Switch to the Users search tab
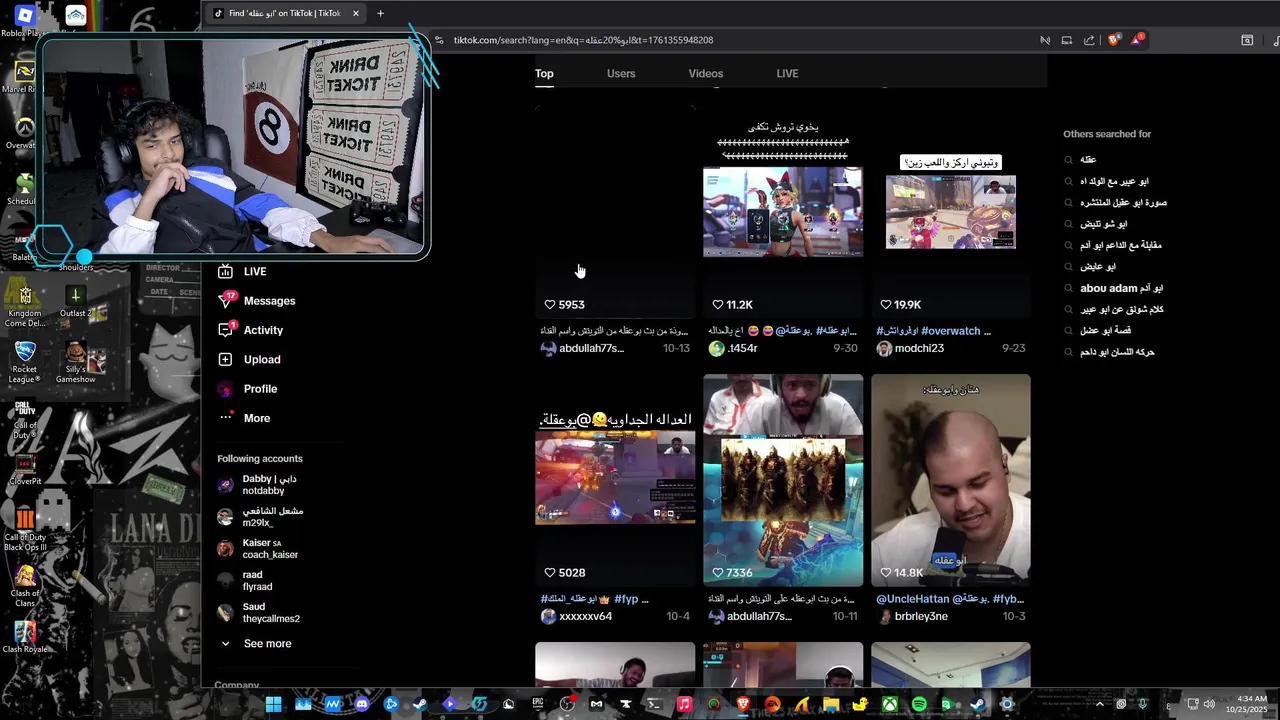Screen dimensions: 1280x720 pos(621,74)
